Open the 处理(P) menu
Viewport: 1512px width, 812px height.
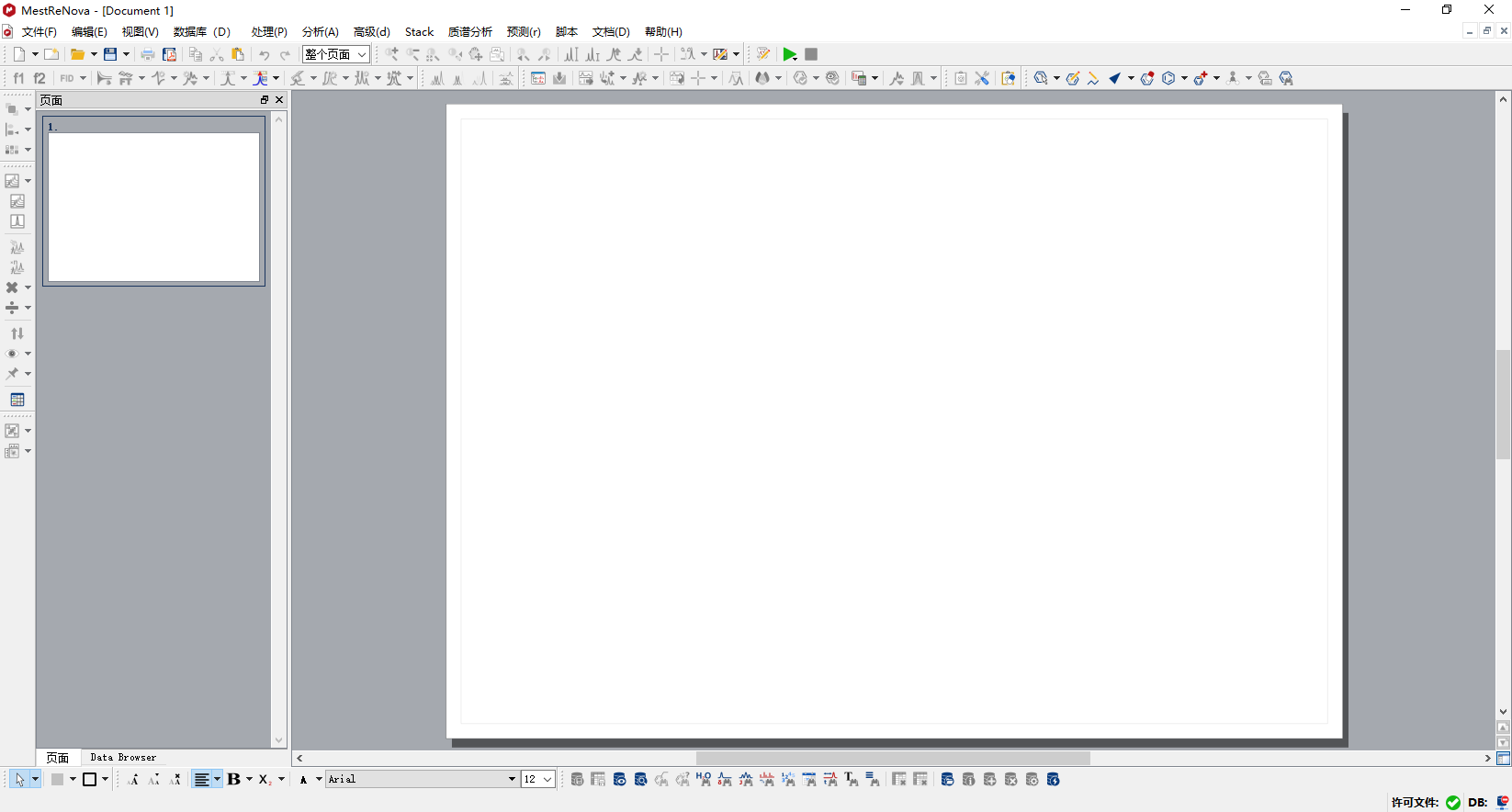[269, 32]
